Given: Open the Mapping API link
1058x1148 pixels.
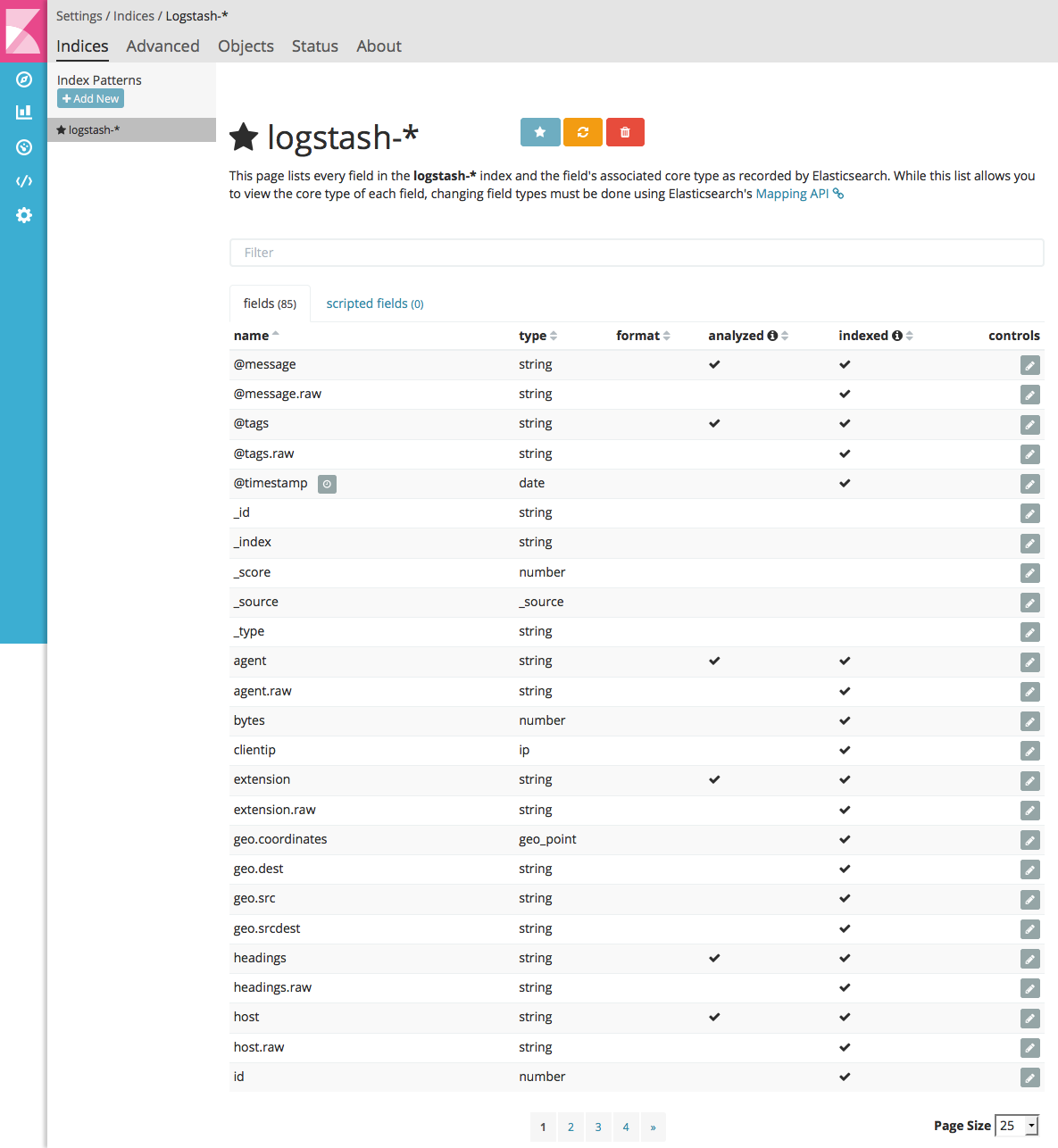Looking at the screenshot, I should [x=799, y=194].
